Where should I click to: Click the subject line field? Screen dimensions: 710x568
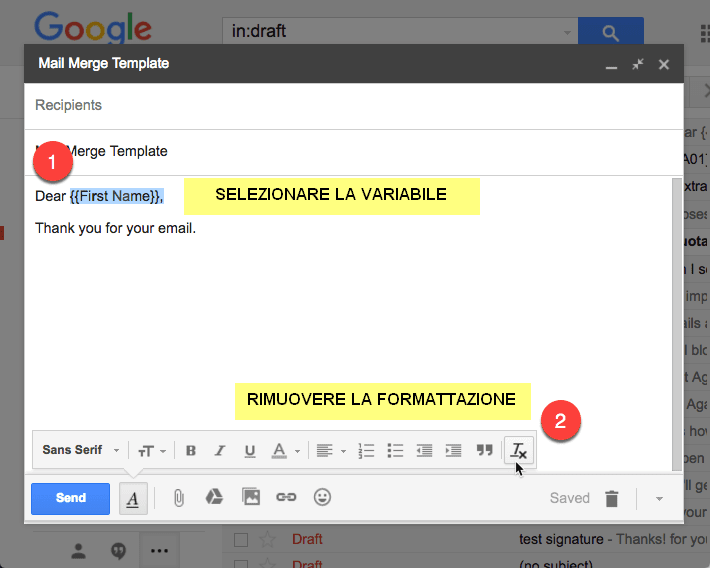(x=353, y=152)
